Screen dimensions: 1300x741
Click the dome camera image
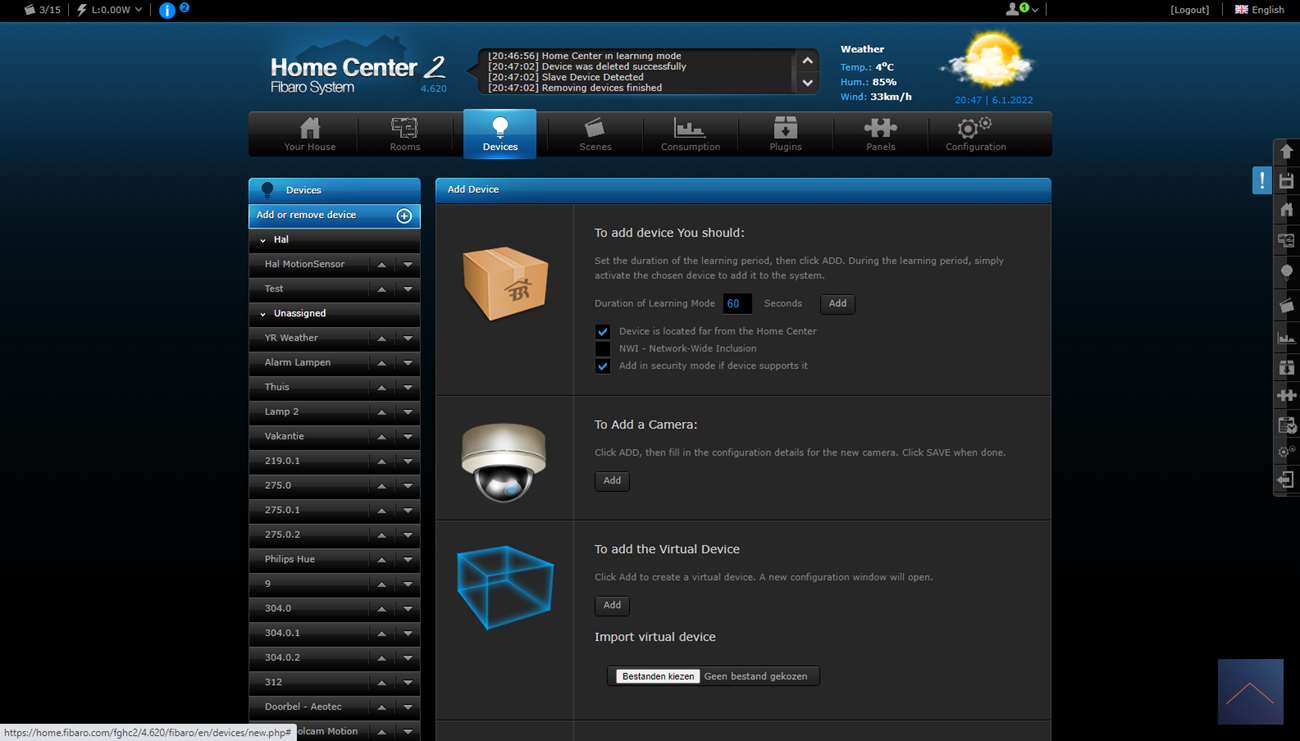click(x=504, y=461)
